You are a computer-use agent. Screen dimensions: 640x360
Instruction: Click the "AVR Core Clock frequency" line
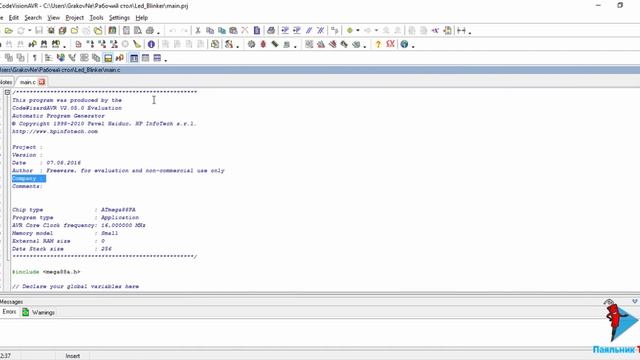[79, 225]
